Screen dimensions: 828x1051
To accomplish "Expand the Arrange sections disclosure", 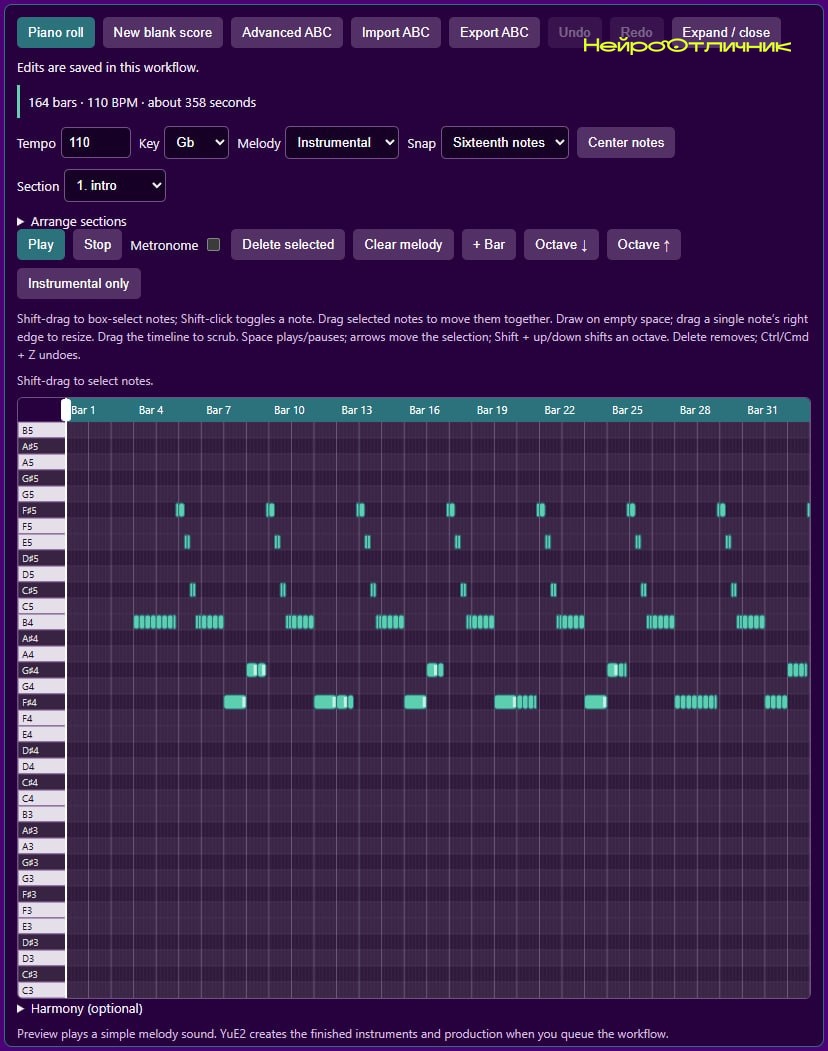I will pos(72,221).
